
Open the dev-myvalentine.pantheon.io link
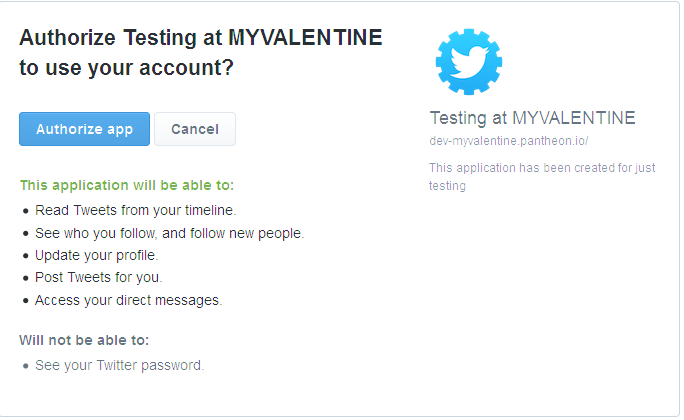509,141
